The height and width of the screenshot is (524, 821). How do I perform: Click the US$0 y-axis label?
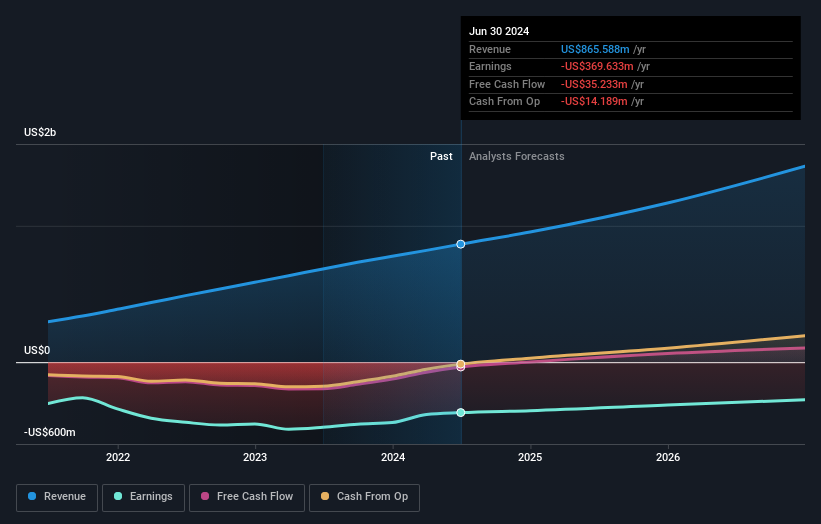37,350
